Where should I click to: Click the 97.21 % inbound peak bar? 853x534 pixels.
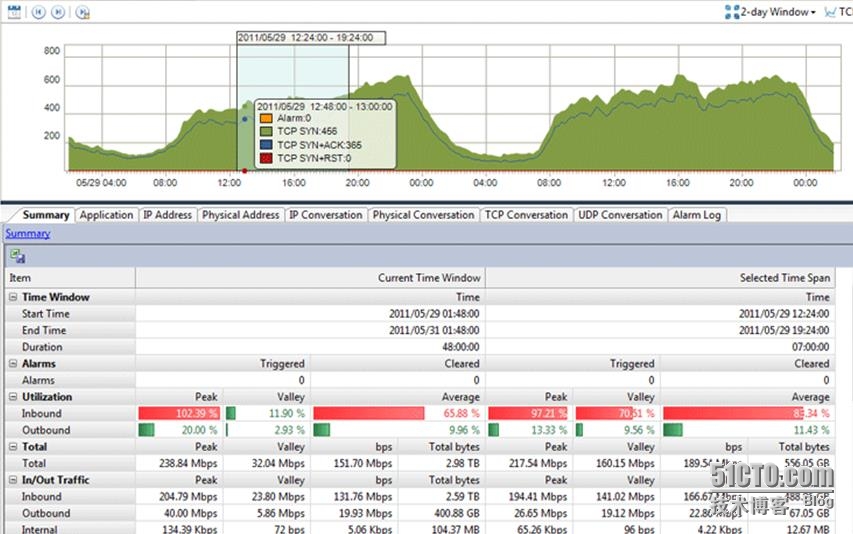coord(528,413)
